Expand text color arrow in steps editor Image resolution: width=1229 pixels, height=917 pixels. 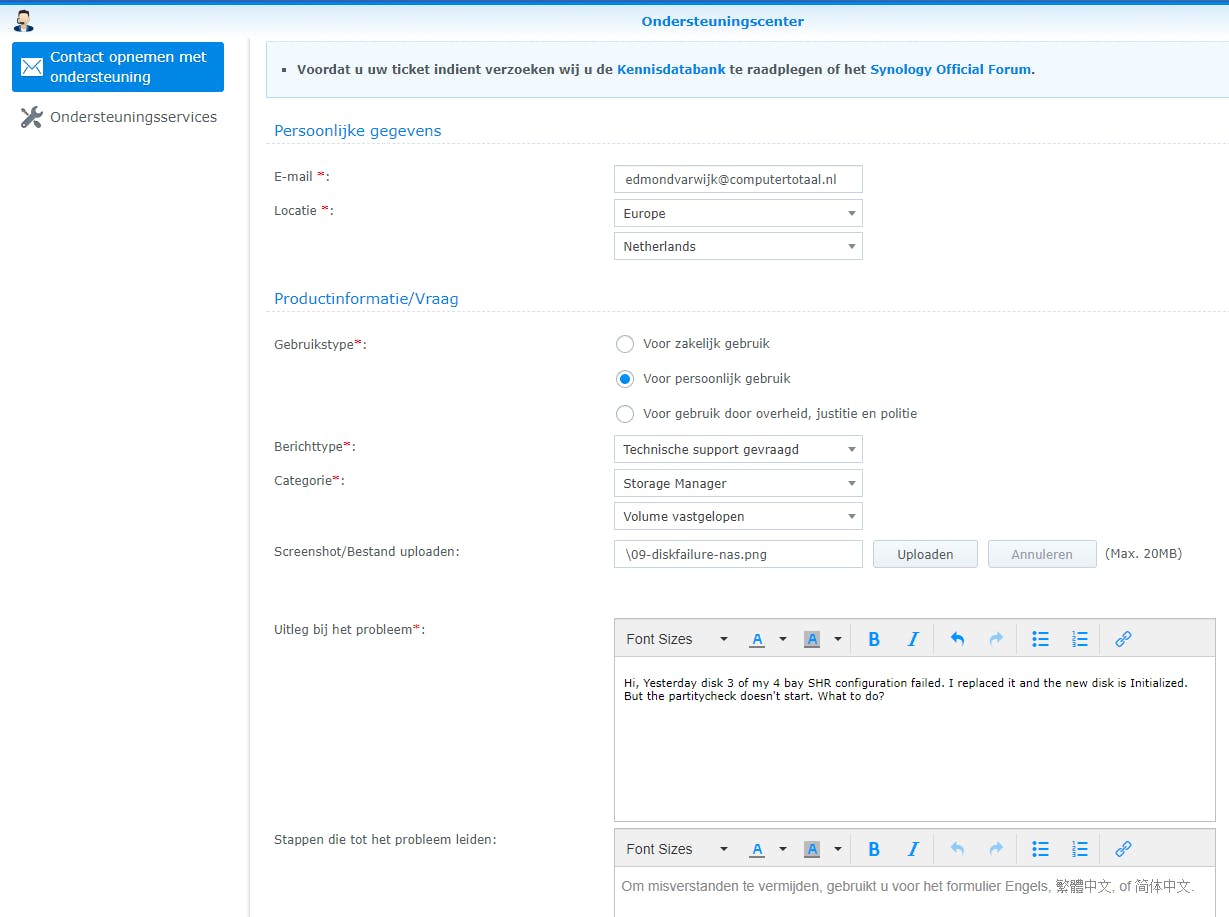[783, 849]
